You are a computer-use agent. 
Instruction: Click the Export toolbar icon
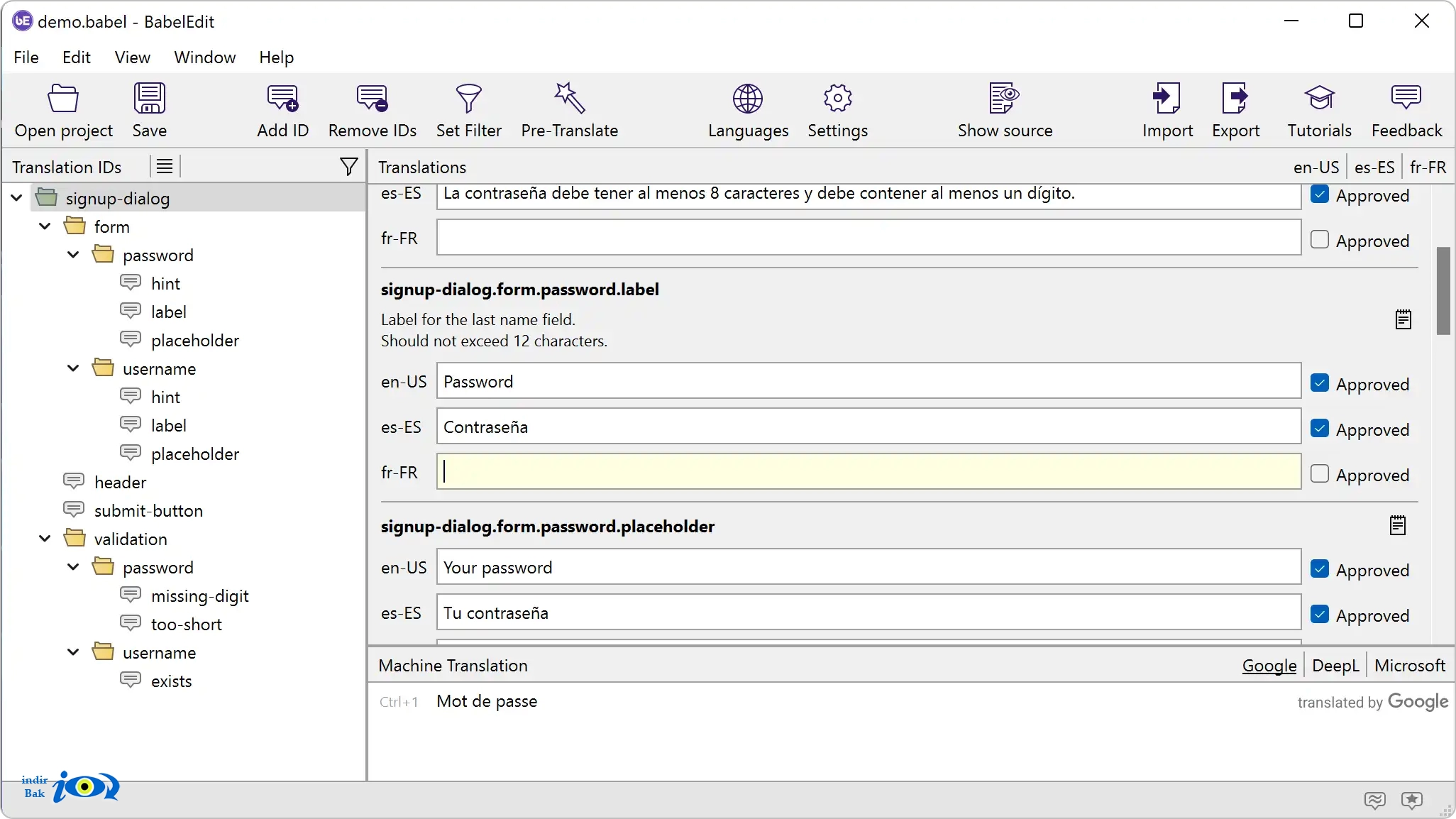pyautogui.click(x=1235, y=99)
